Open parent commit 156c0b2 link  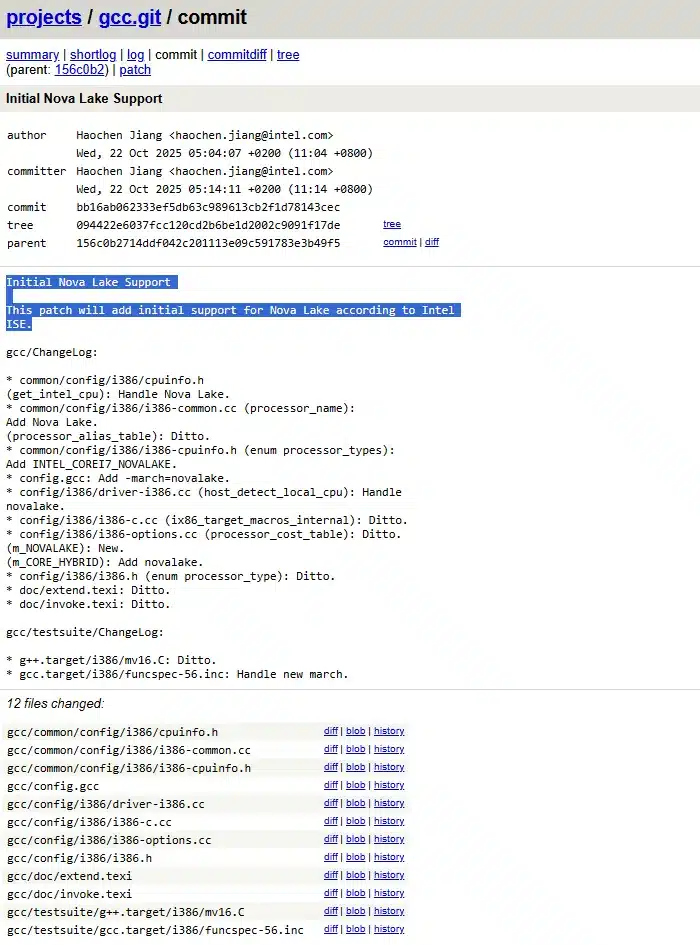coord(80,70)
